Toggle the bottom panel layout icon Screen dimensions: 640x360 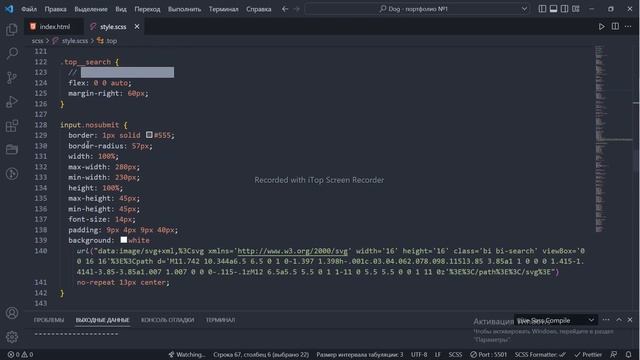point(553,9)
